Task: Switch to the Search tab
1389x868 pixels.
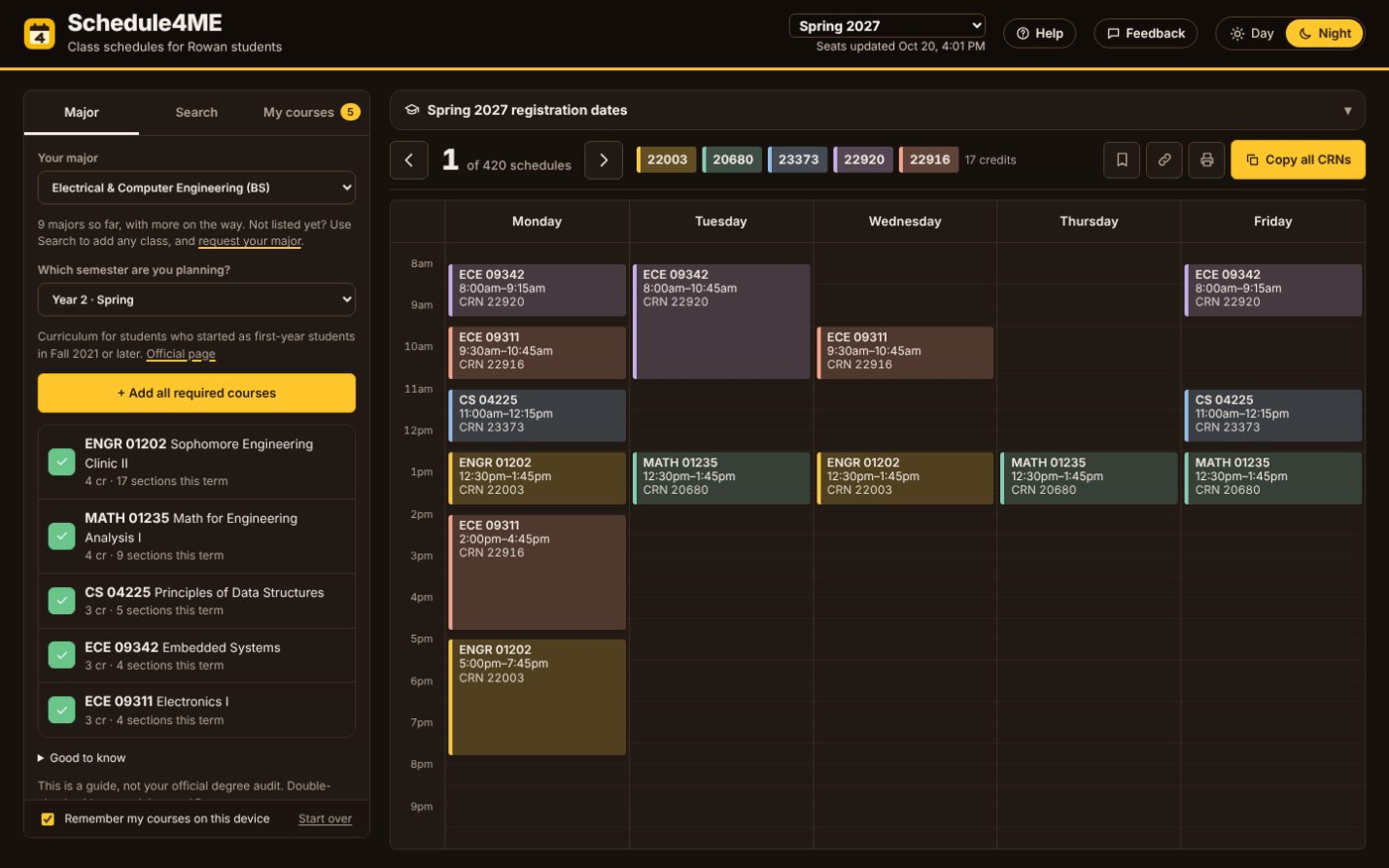Action: click(196, 112)
